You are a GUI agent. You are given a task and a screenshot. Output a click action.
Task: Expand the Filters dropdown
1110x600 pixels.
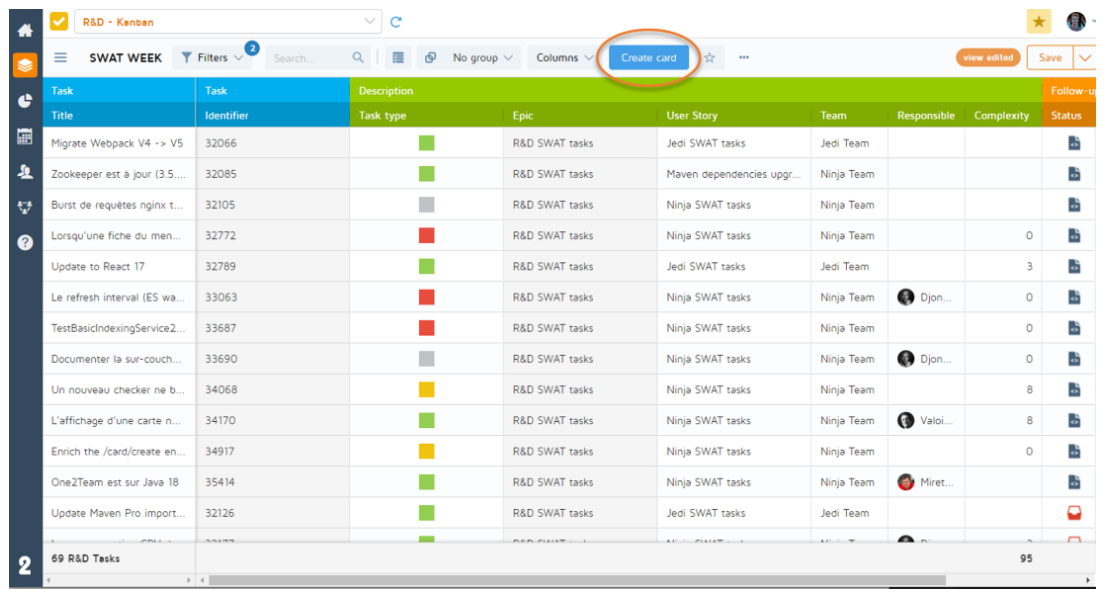point(212,58)
